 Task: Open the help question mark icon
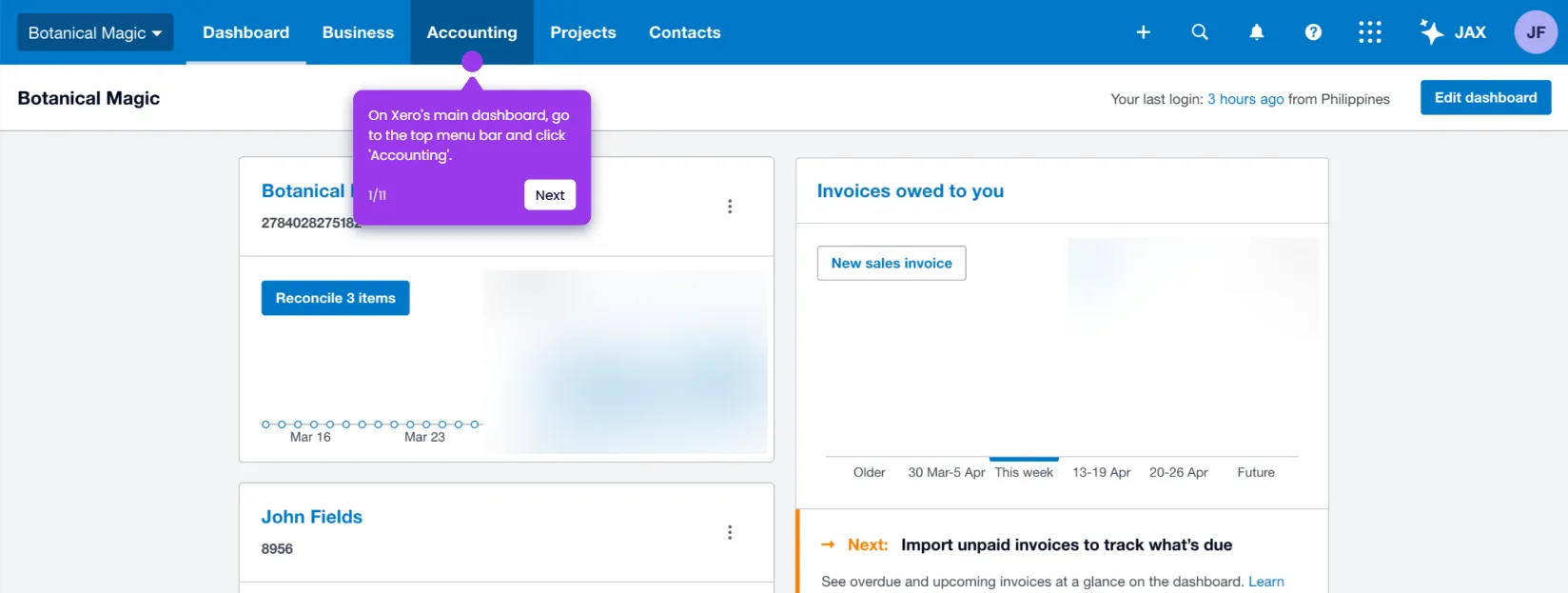(x=1313, y=32)
